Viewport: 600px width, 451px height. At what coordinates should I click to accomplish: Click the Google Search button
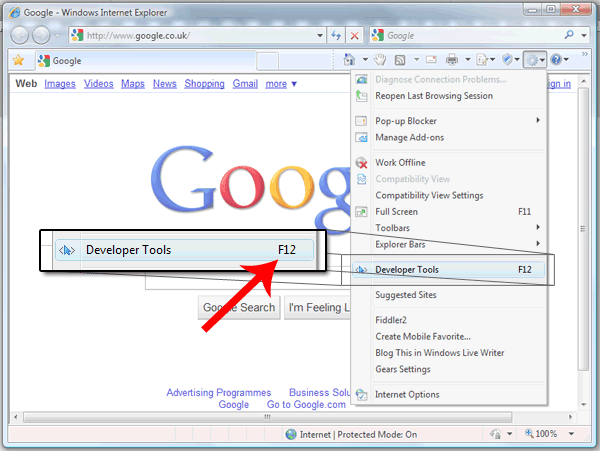pyautogui.click(x=239, y=307)
